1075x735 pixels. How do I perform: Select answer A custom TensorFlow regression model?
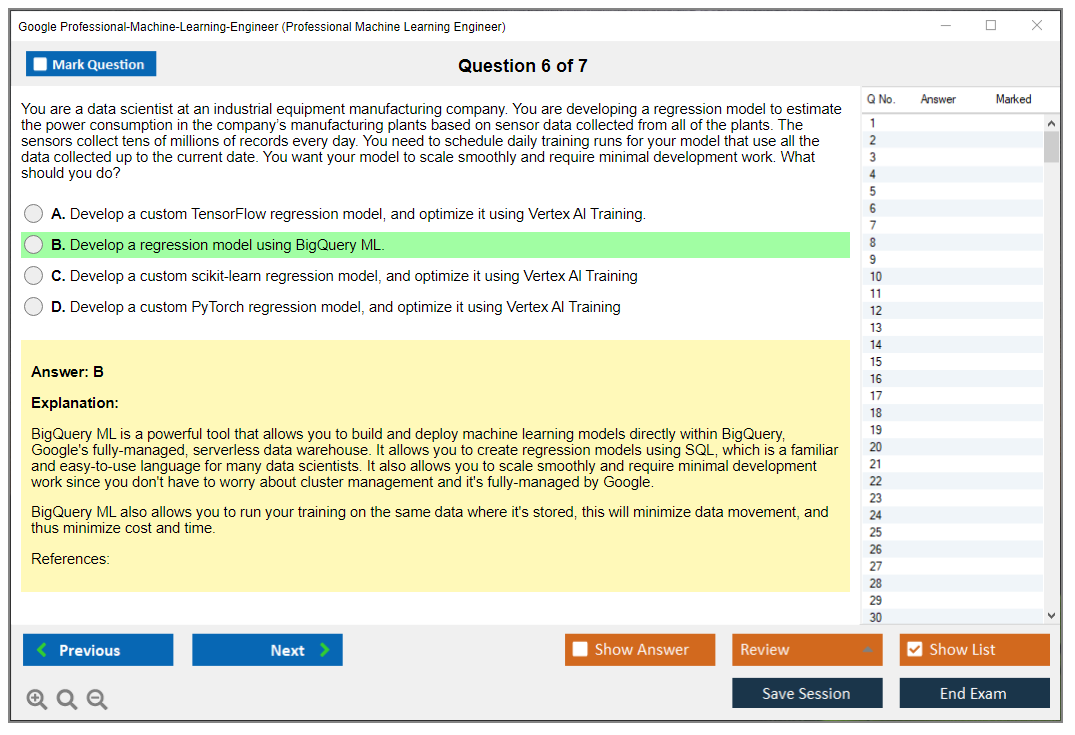point(34,214)
